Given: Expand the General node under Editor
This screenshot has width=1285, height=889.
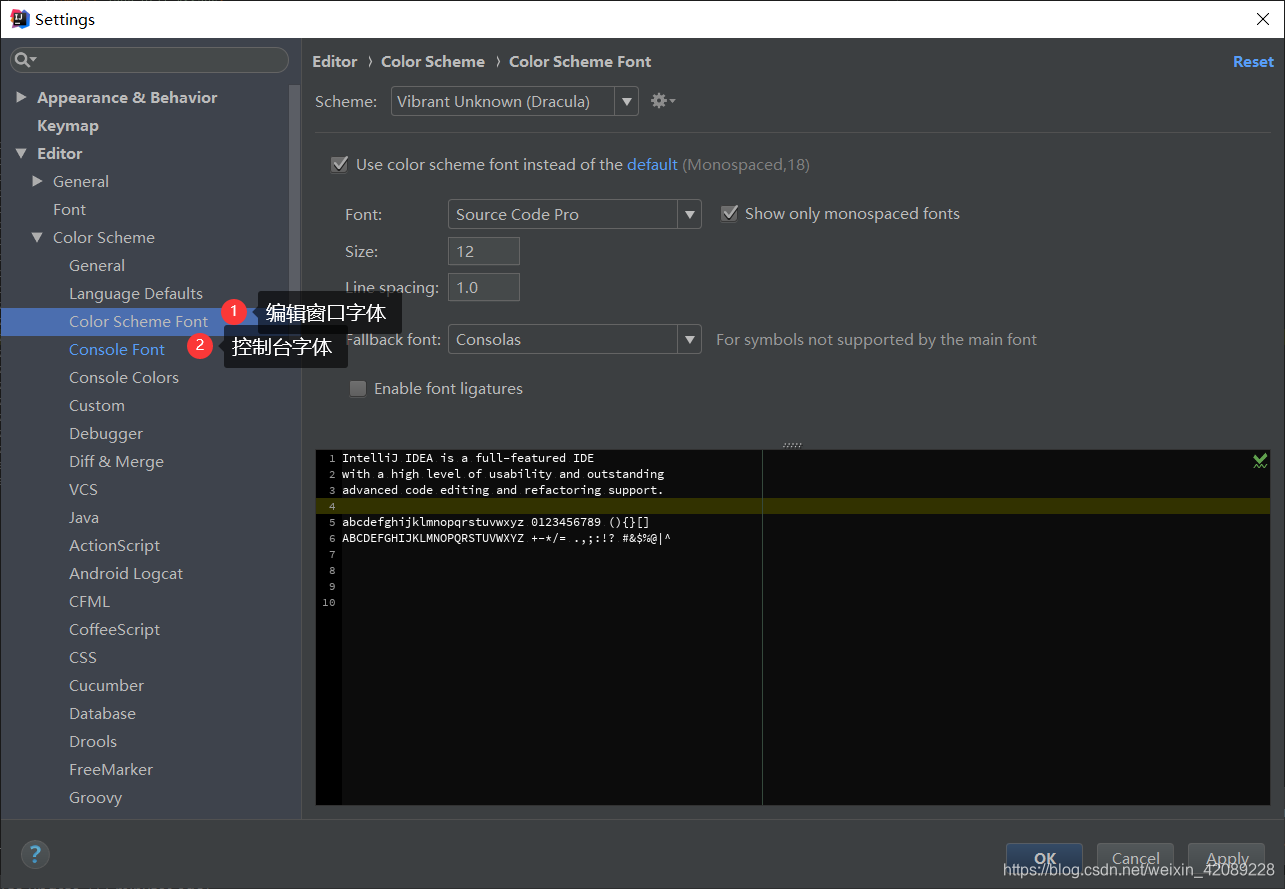Looking at the screenshot, I should [x=37, y=181].
